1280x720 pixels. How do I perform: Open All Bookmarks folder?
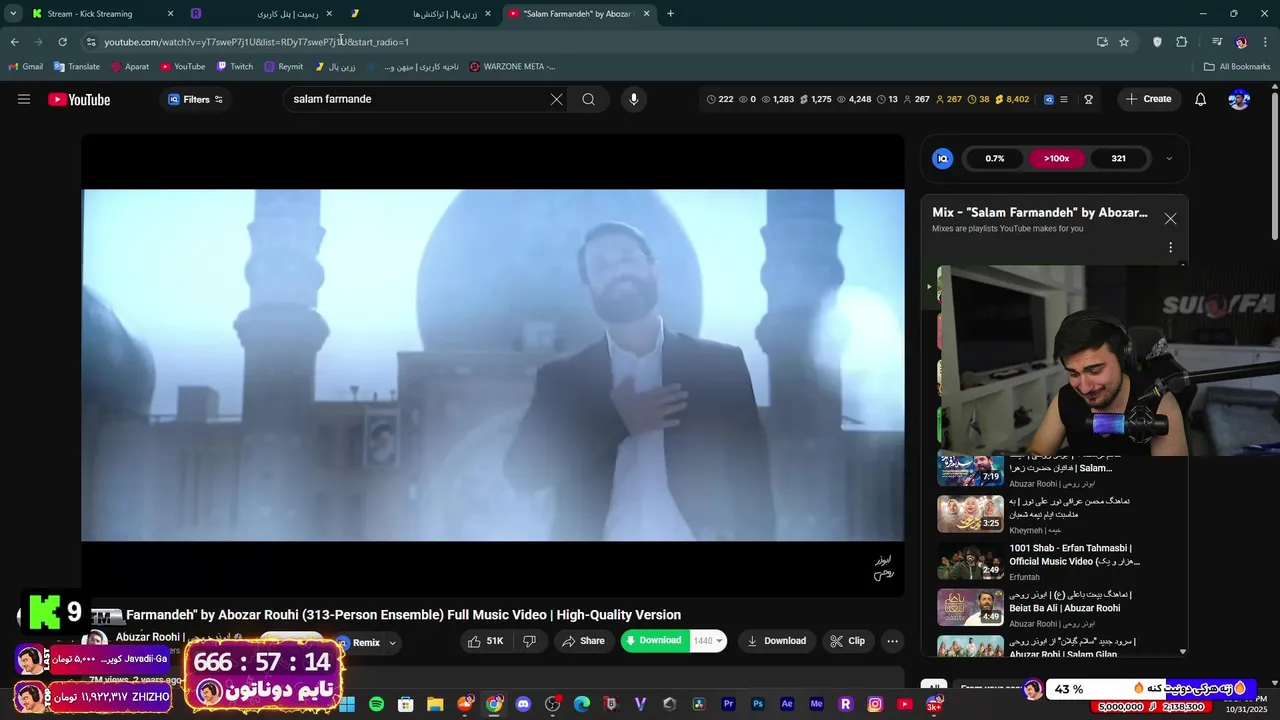(x=1237, y=67)
